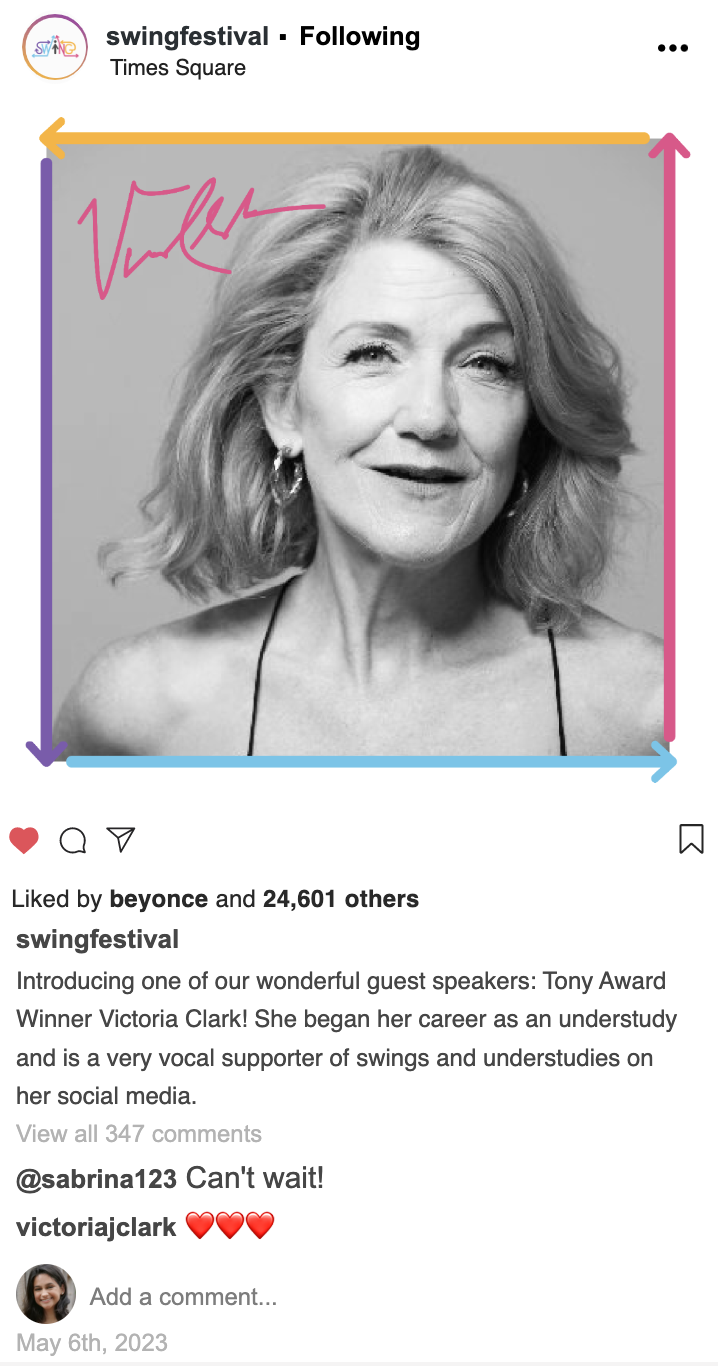The height and width of the screenshot is (1366, 718).
Task: View the 24,601 others who liked
Action: (x=340, y=899)
